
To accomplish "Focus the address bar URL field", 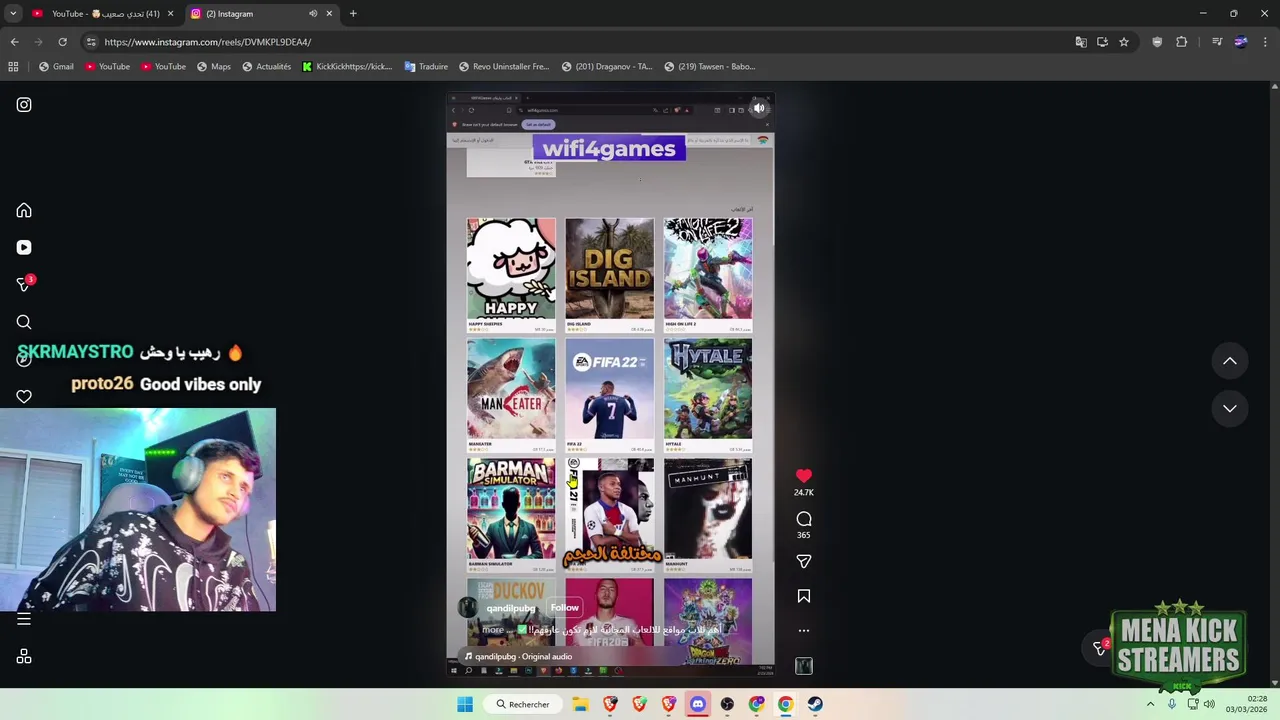I will [580, 42].
